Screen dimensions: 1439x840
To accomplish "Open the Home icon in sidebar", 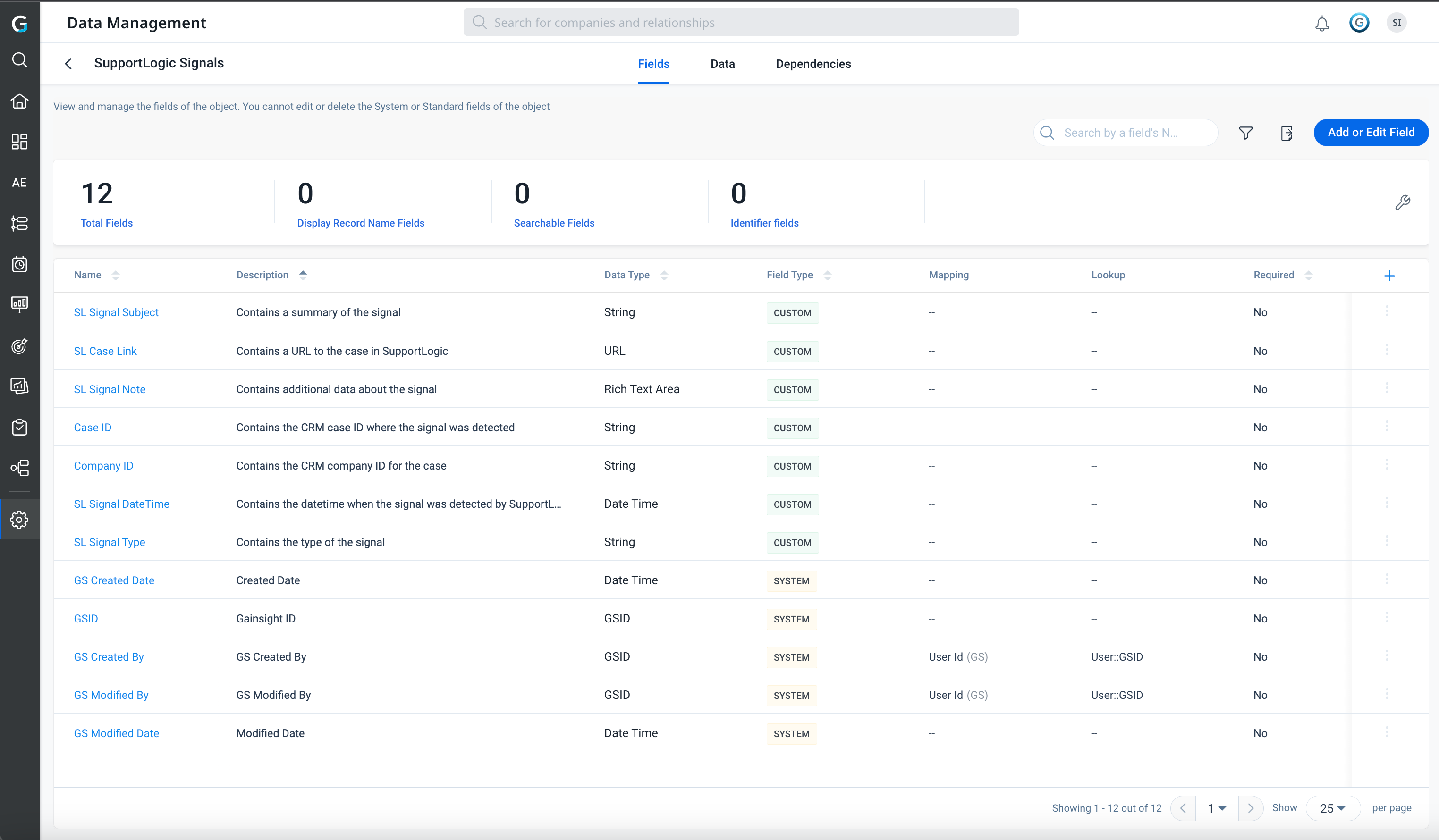I will point(19,101).
